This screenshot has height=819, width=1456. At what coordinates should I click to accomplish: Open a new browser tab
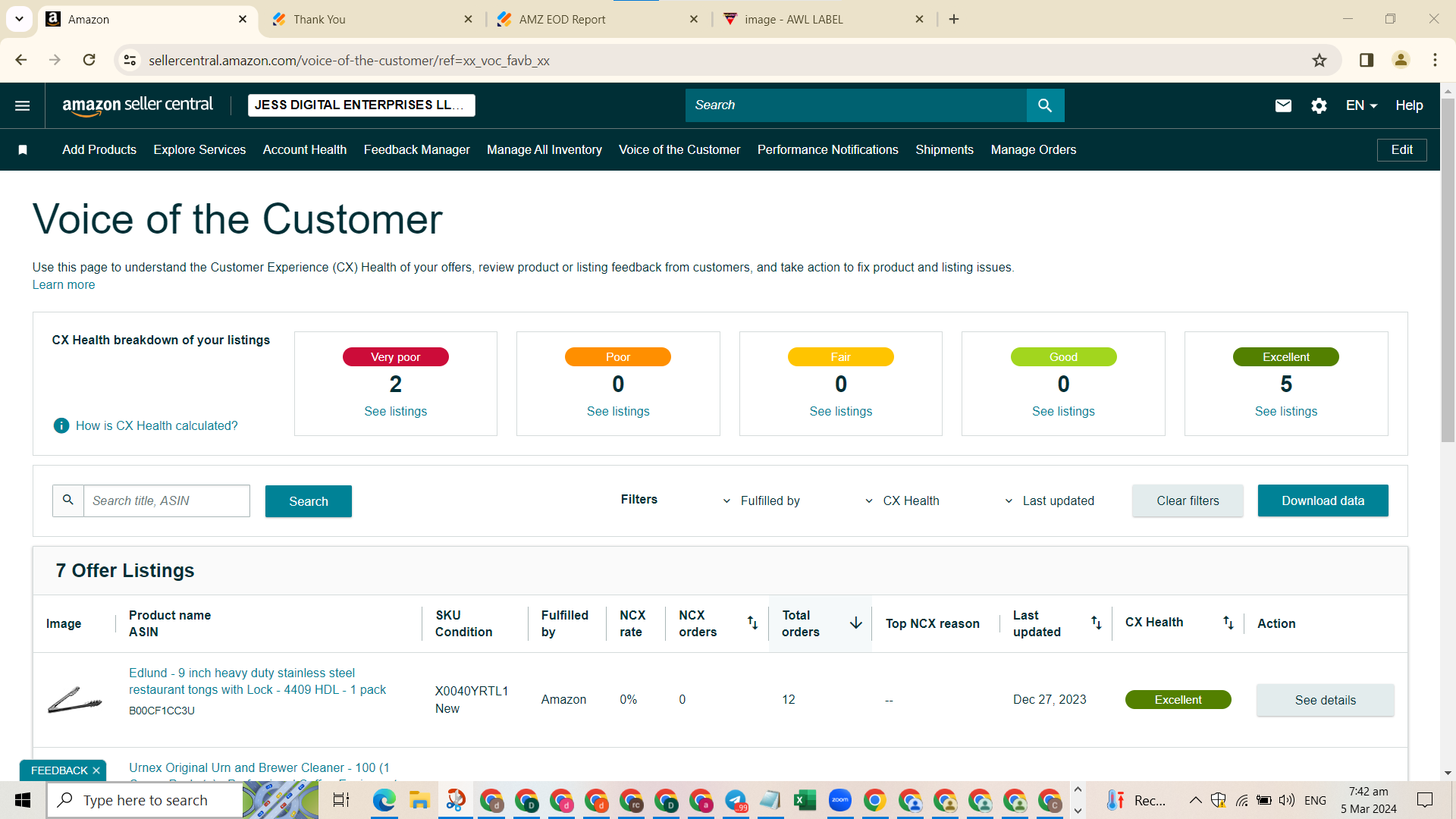coord(954,19)
